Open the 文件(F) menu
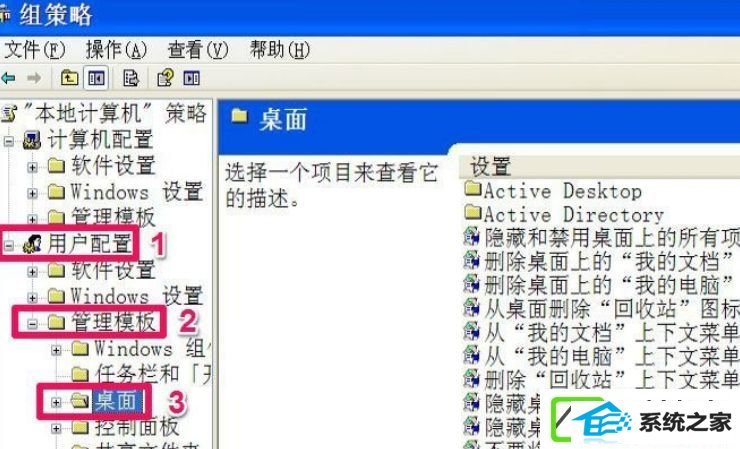 pyautogui.click(x=34, y=50)
